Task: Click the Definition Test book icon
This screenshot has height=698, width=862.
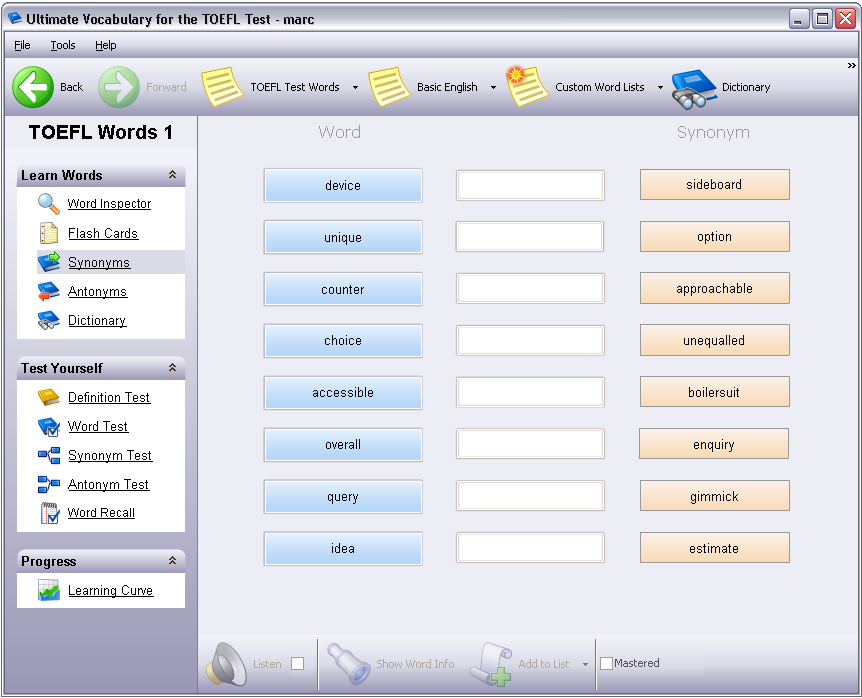Action: [x=48, y=397]
